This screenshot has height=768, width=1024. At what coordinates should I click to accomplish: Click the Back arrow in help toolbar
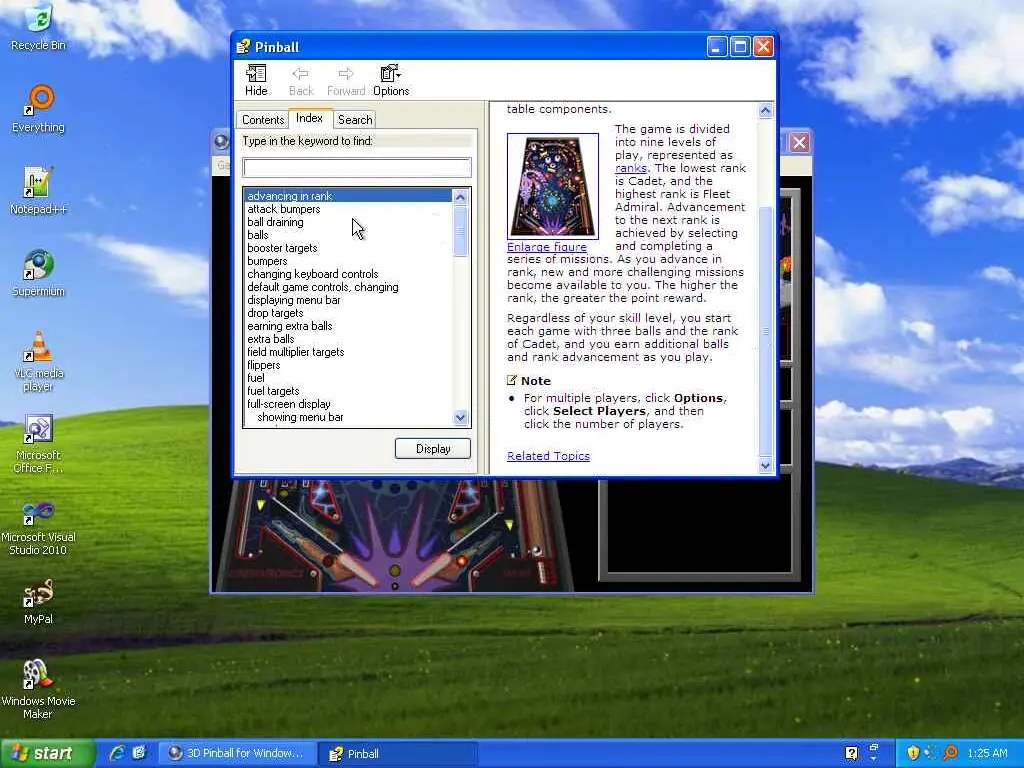301,81
